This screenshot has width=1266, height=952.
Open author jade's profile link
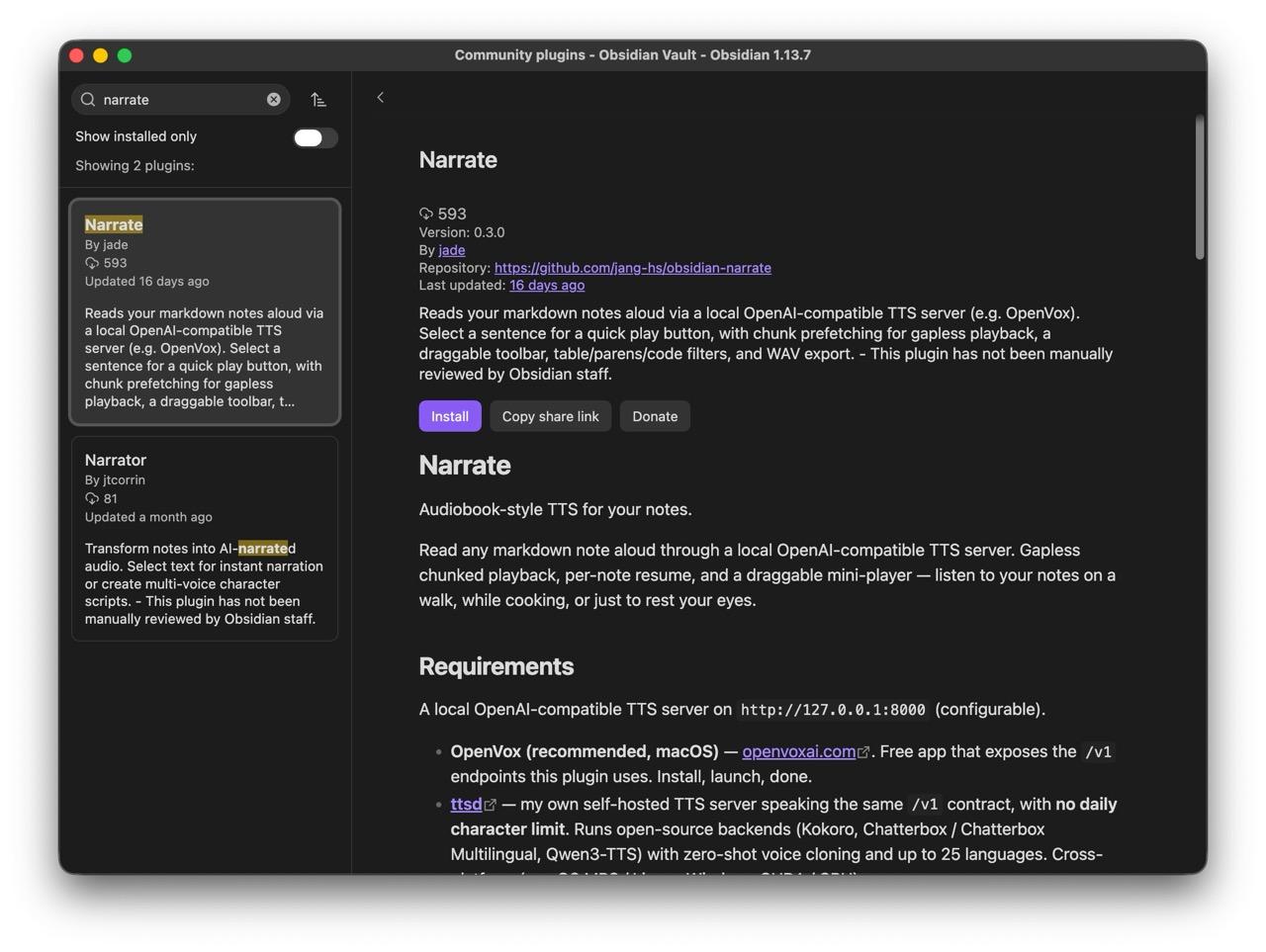(452, 250)
